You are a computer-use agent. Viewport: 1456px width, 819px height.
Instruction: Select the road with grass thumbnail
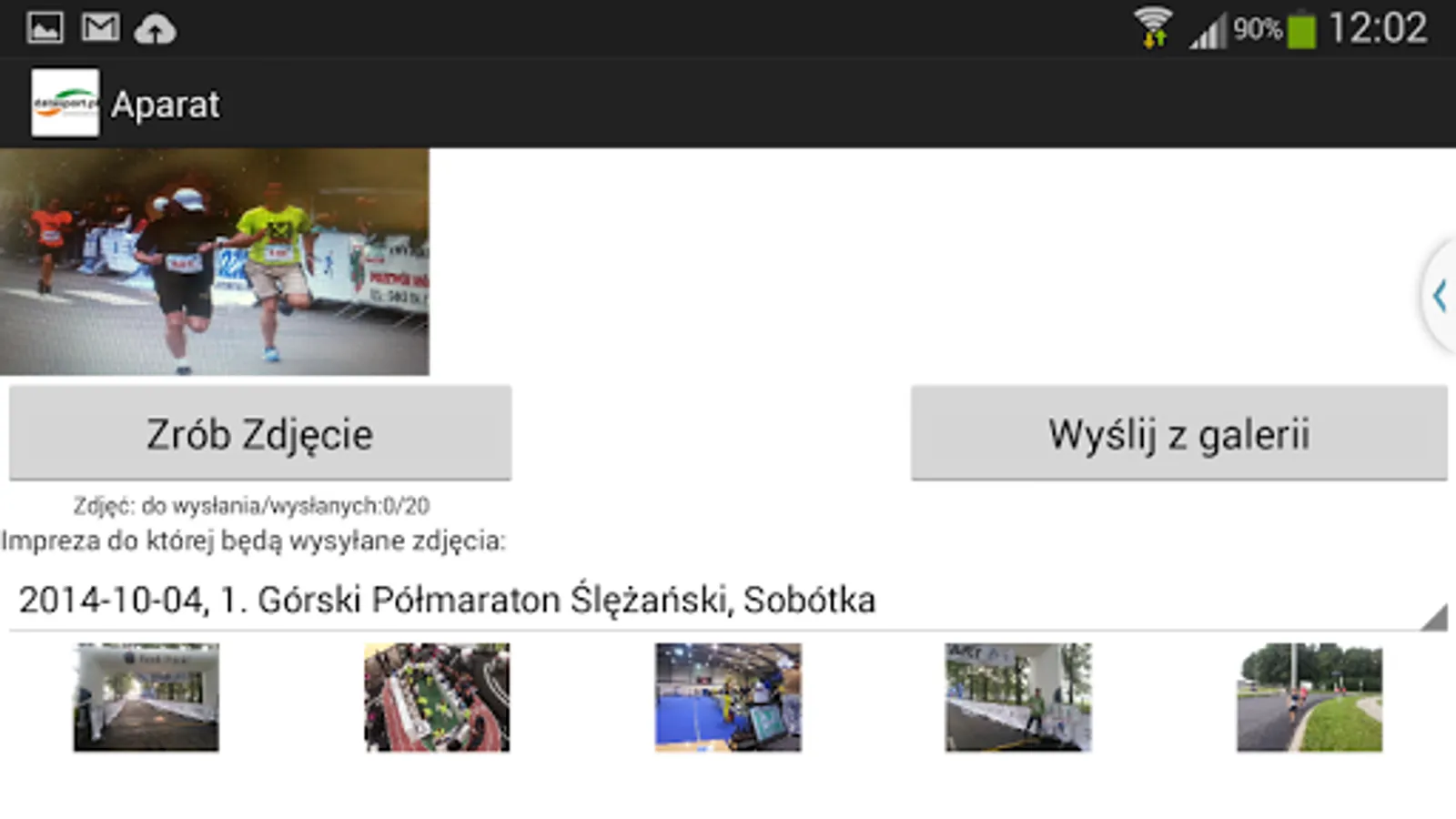[1309, 697]
